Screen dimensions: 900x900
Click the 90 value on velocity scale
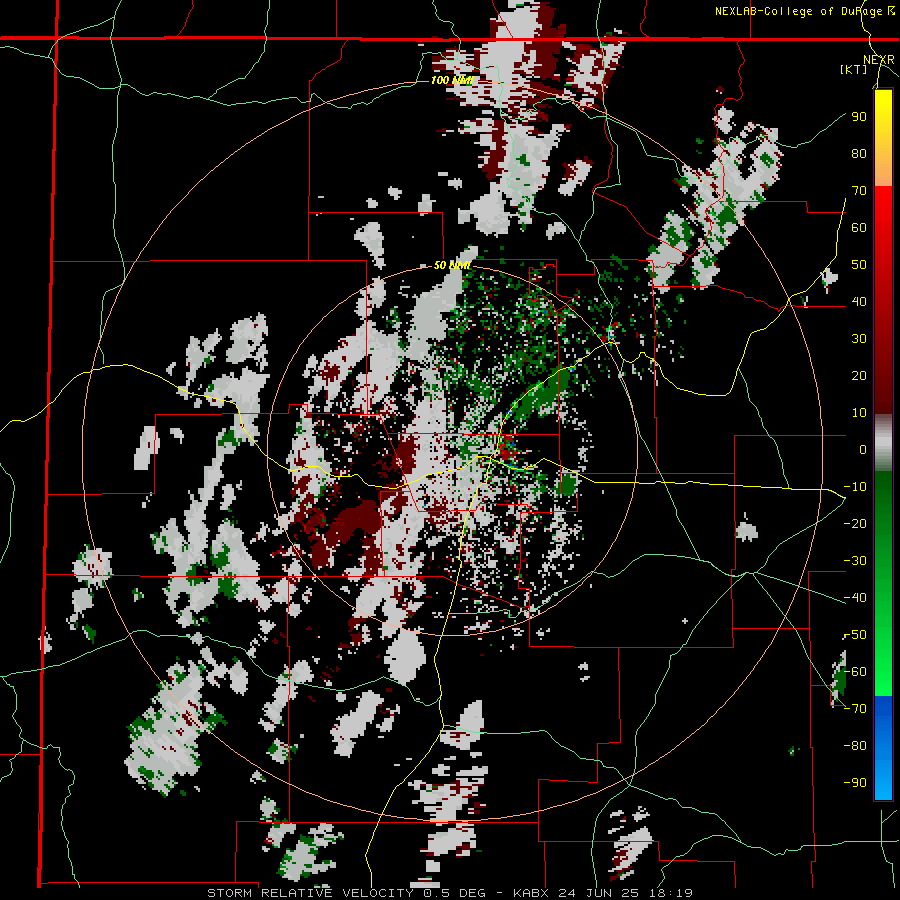pos(859,117)
